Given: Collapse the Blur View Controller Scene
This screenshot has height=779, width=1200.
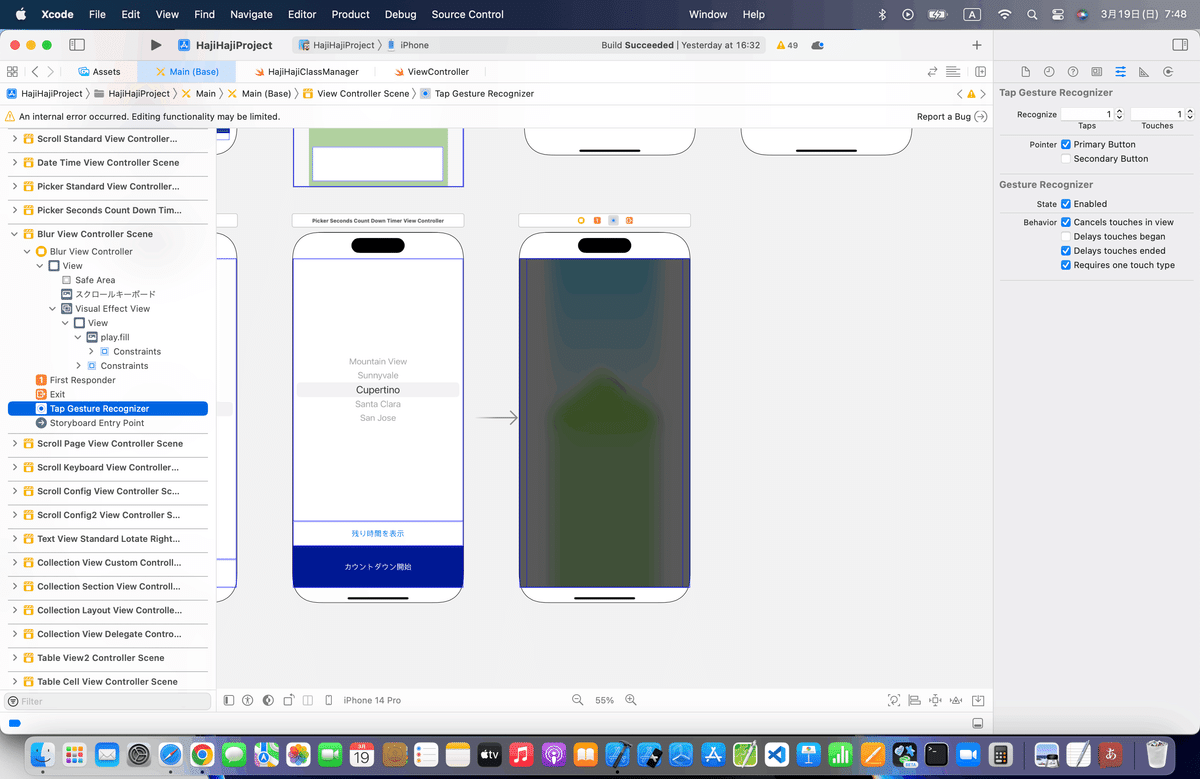Looking at the screenshot, I should (x=15, y=234).
